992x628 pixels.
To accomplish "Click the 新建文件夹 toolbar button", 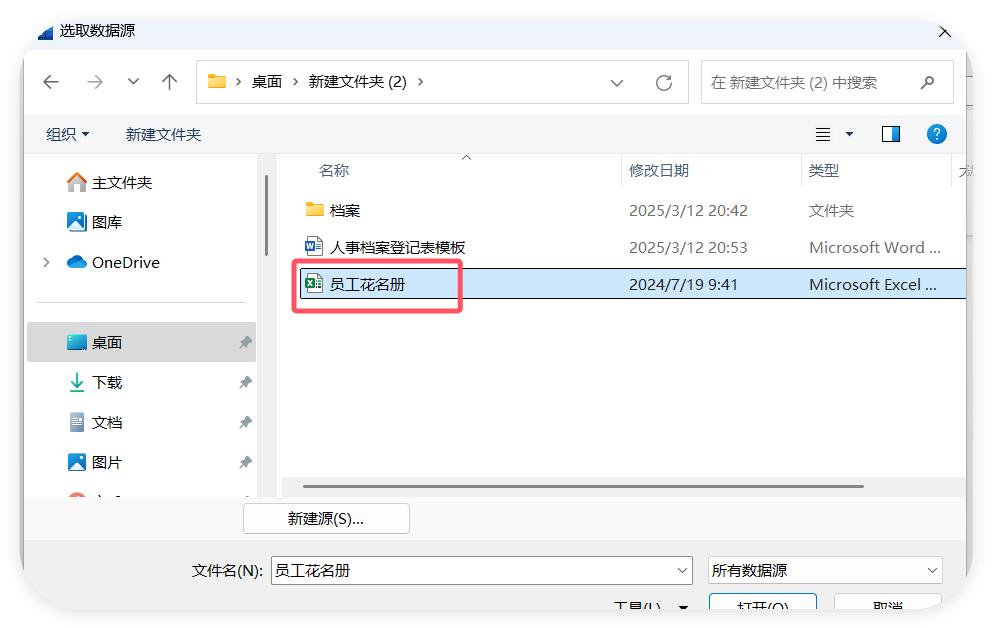I will pos(163,134).
